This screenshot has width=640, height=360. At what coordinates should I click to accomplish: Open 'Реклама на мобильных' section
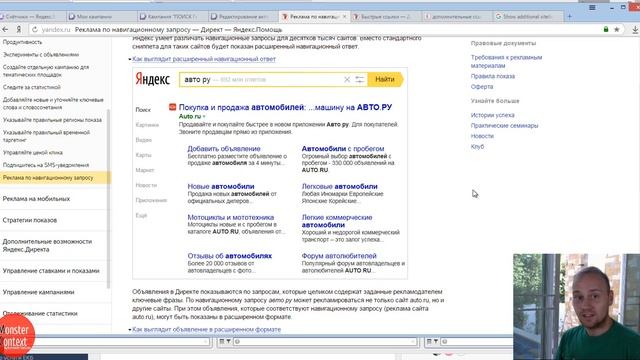point(36,199)
